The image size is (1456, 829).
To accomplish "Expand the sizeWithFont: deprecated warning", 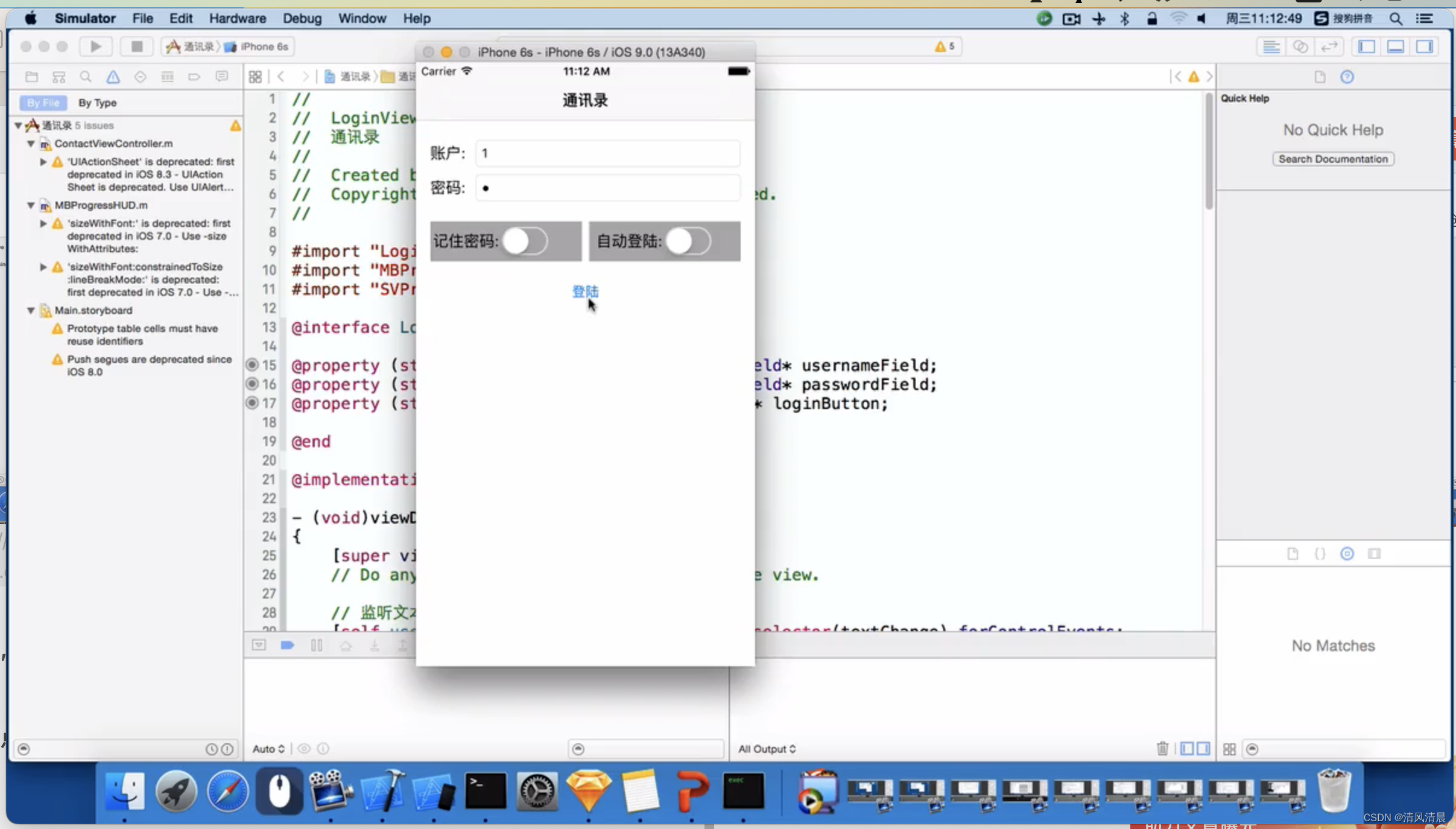I will (43, 223).
